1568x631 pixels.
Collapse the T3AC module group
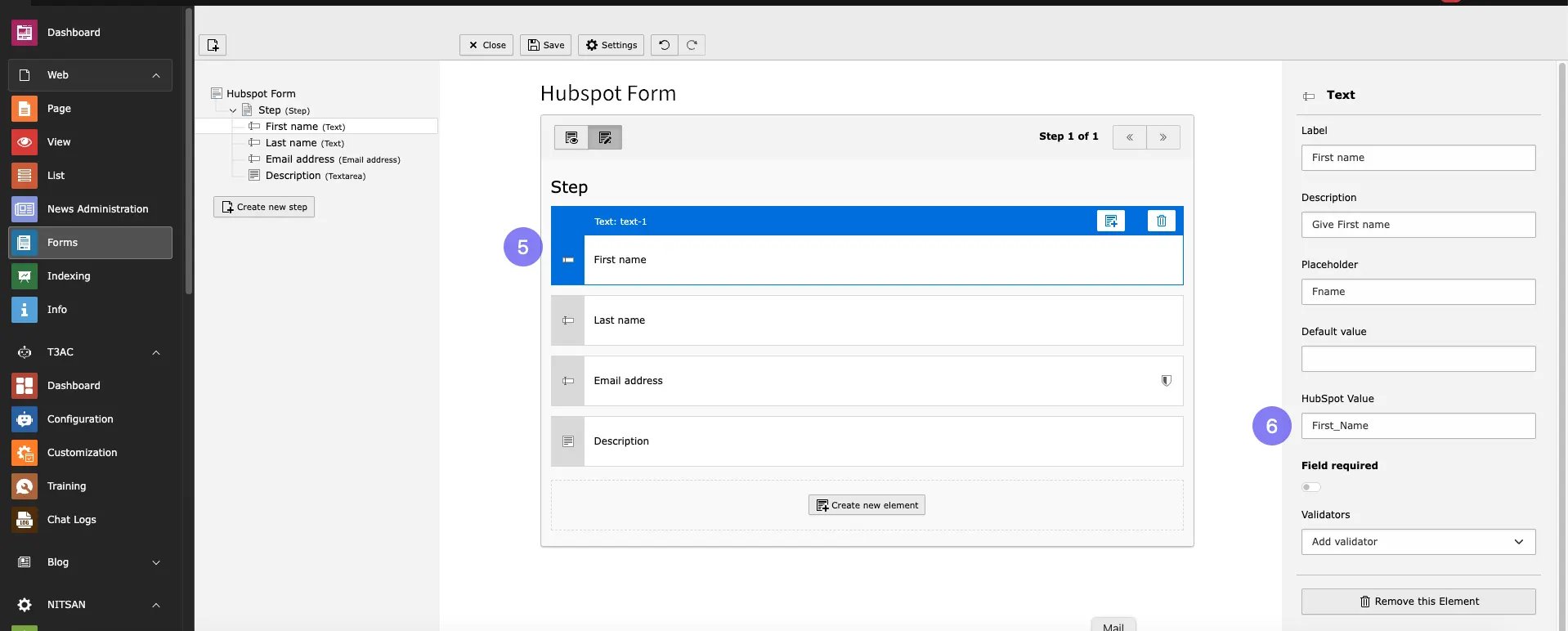[x=156, y=352]
